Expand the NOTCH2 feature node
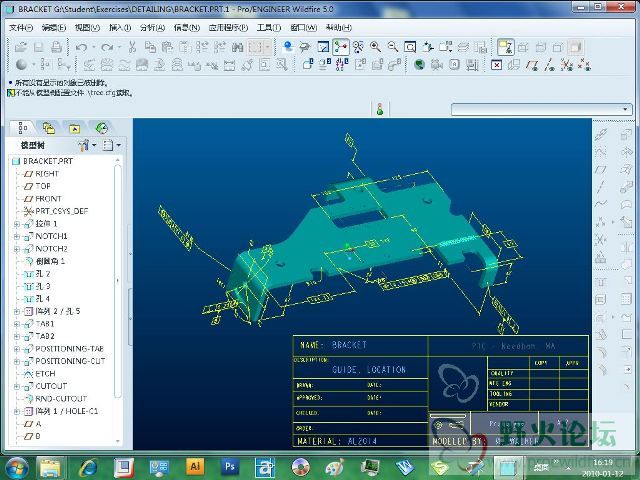 17,249
